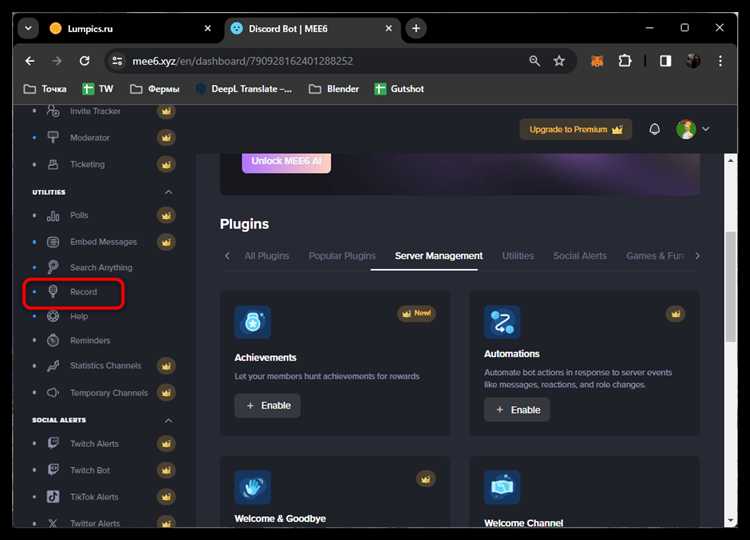The height and width of the screenshot is (540, 750).
Task: Open the DeepL Translate bookmark
Action: tap(244, 89)
